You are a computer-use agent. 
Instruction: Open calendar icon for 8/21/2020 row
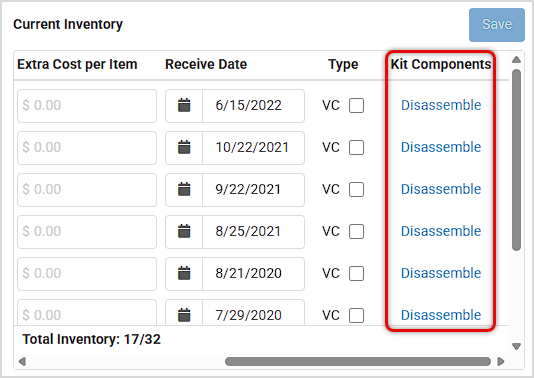click(x=184, y=273)
